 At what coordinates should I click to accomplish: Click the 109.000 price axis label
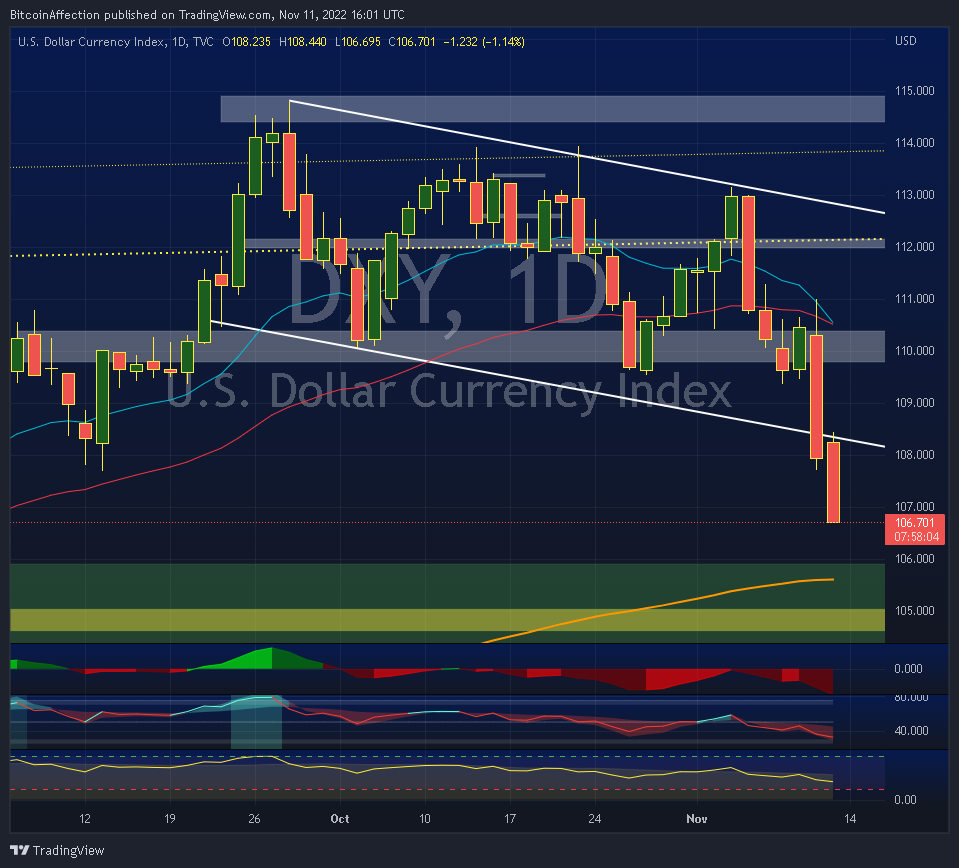pos(914,402)
